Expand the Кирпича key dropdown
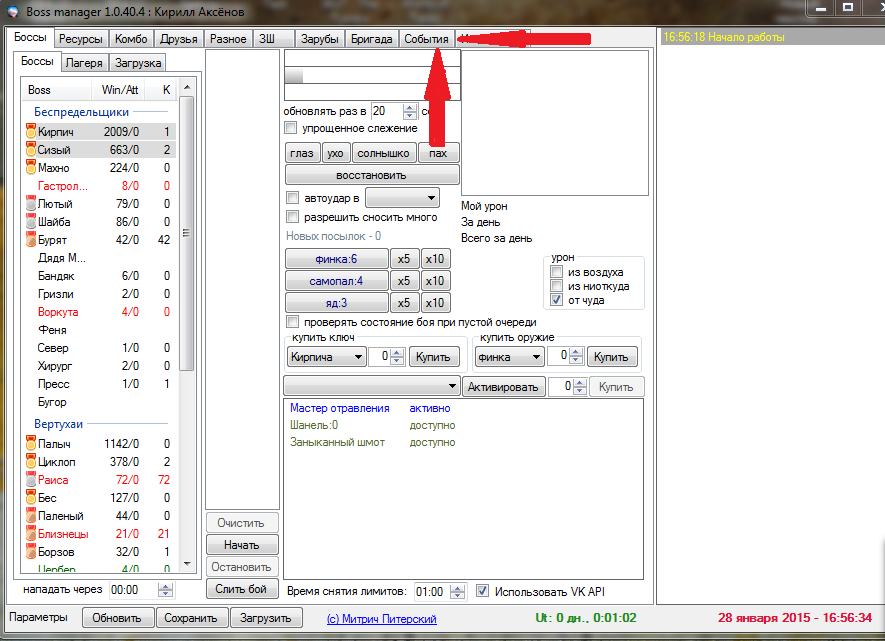 tap(325, 356)
